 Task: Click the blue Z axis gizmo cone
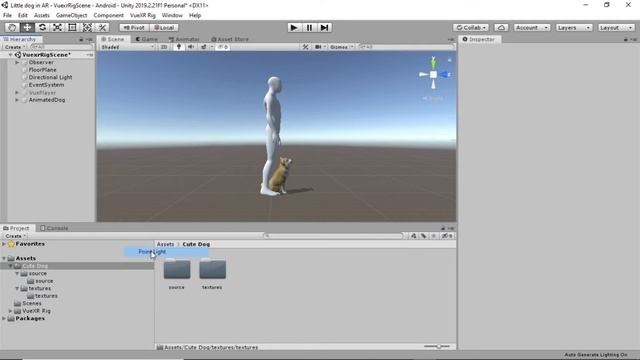point(445,75)
